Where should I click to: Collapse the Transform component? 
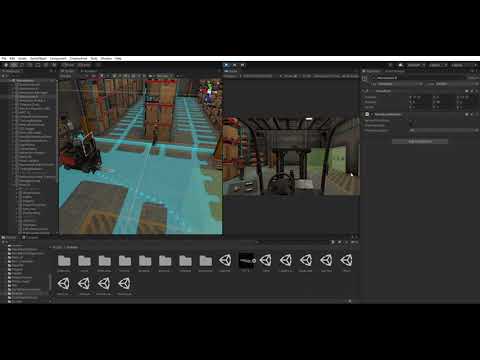click(x=364, y=91)
